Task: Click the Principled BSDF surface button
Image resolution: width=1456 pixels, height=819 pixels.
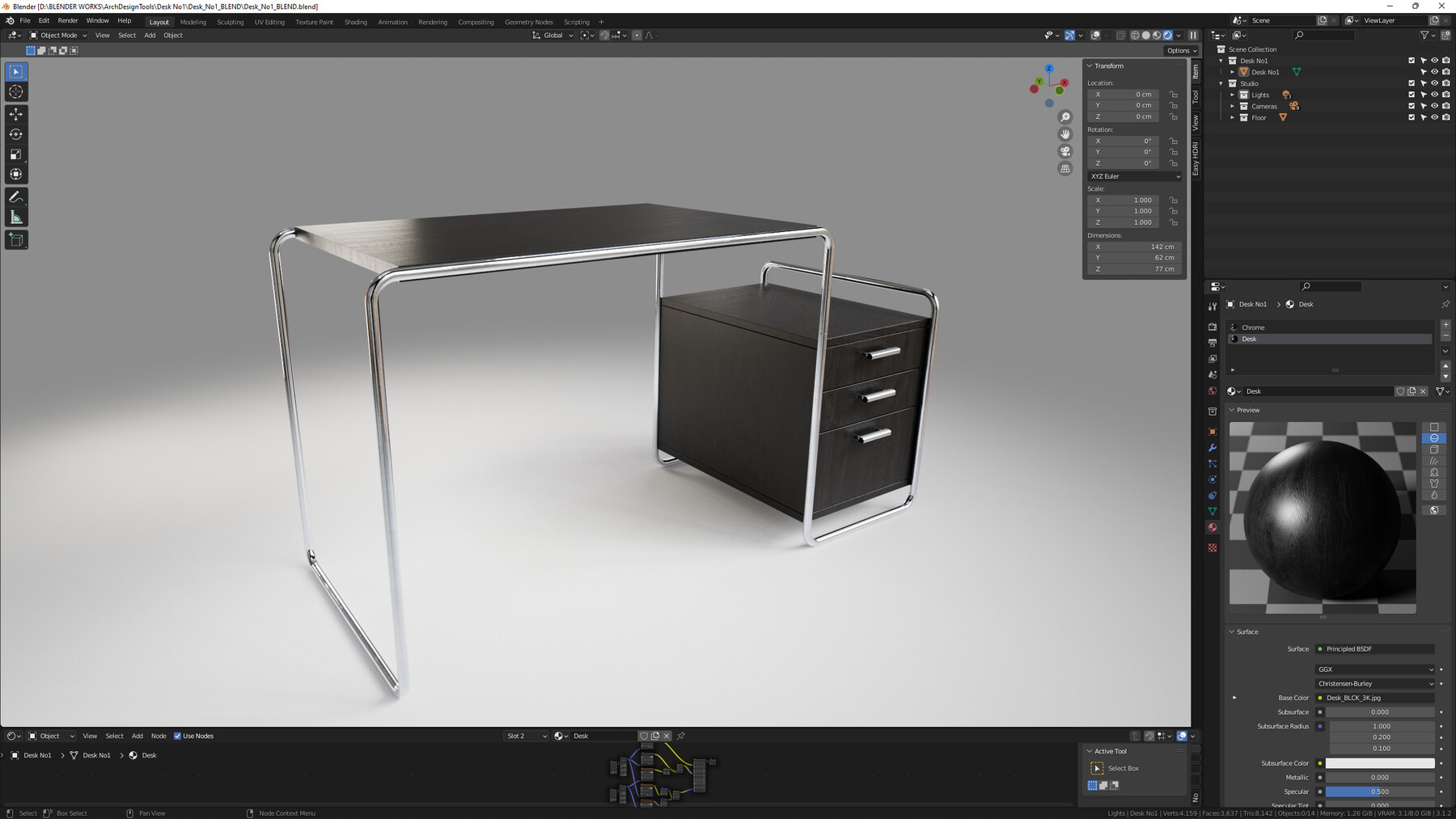Action: (x=1375, y=648)
